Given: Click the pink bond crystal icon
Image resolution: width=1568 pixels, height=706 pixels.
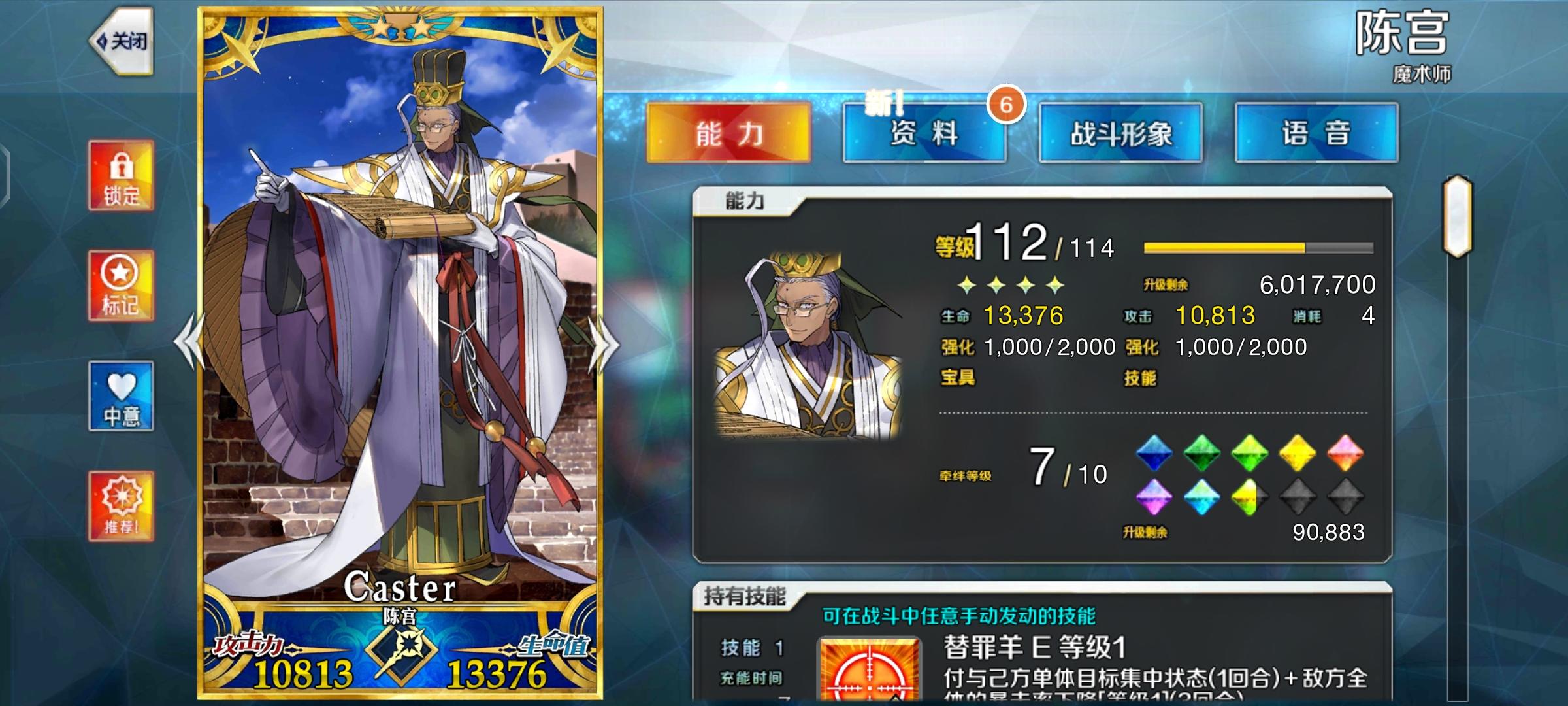Looking at the screenshot, I should coord(1345,452).
